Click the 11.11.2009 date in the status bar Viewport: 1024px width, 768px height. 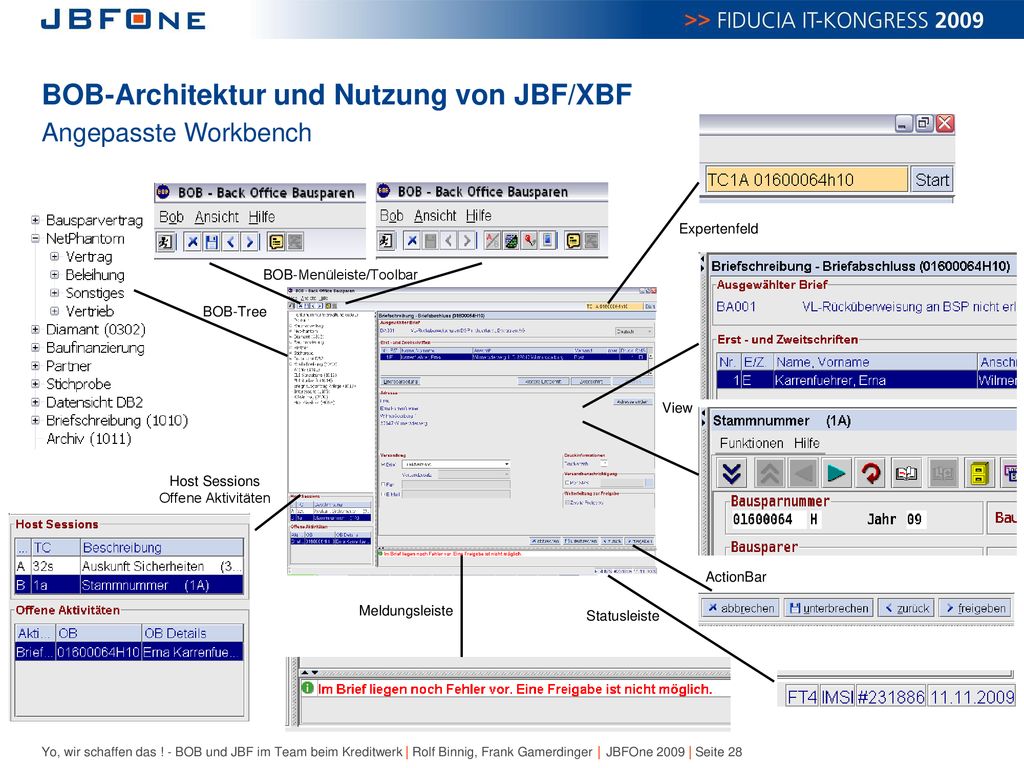pyautogui.click(x=971, y=697)
